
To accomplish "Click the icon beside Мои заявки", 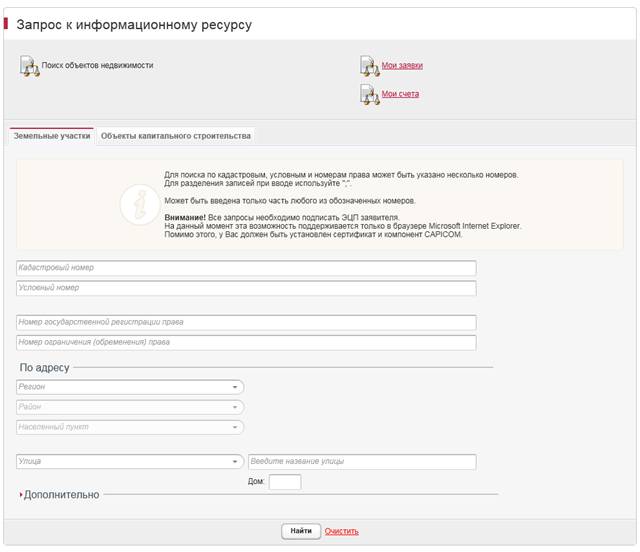I will point(369,67).
